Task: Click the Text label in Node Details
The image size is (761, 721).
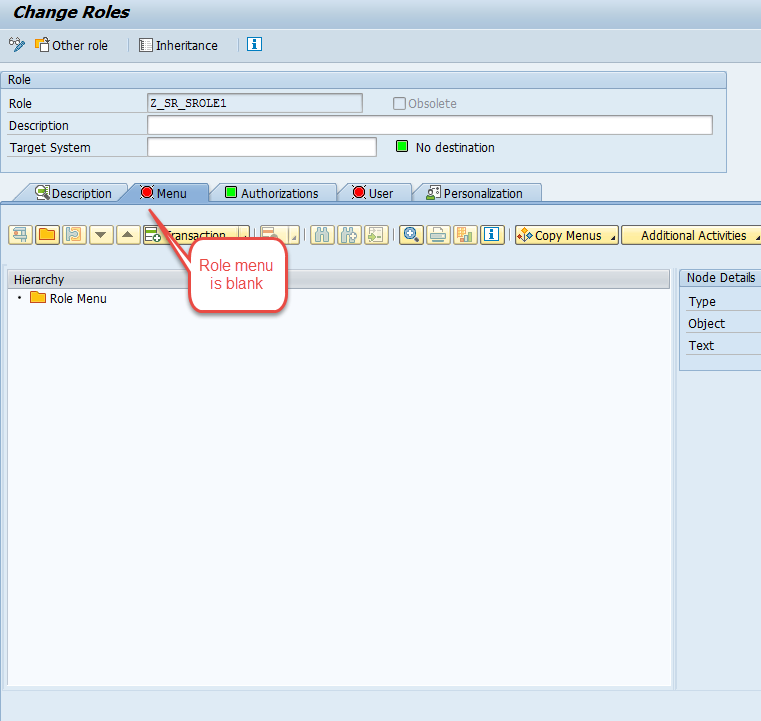Action: coord(701,345)
